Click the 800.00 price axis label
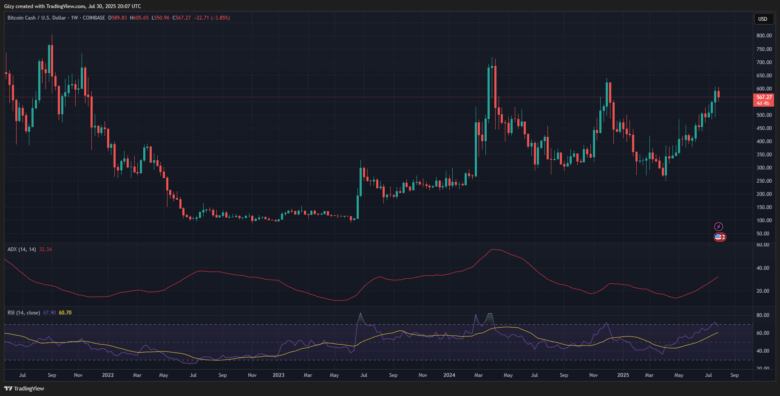This screenshot has width=780, height=396. [764, 36]
